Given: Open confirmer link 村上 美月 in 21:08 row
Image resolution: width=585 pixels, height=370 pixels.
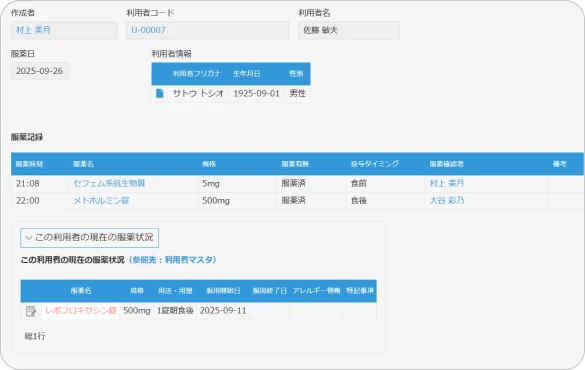Looking at the screenshot, I should (447, 184).
